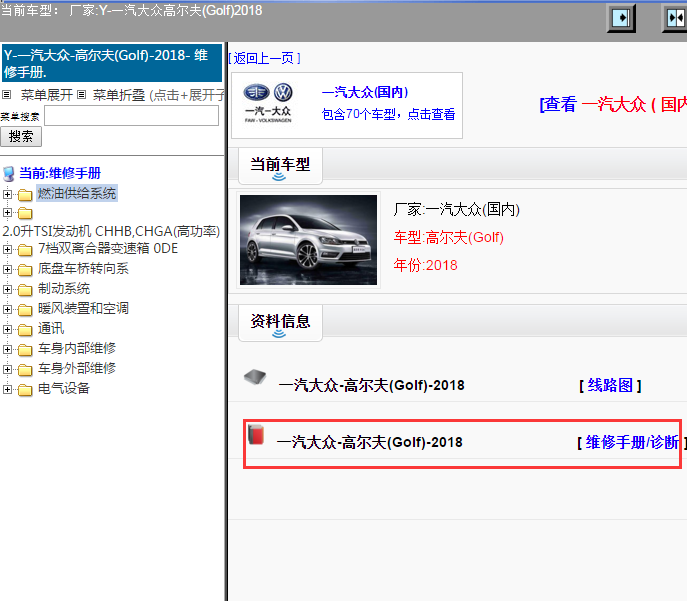Screen dimensions: 687x601
Task: Click the 菜单折叠 label
Action: 119,95
